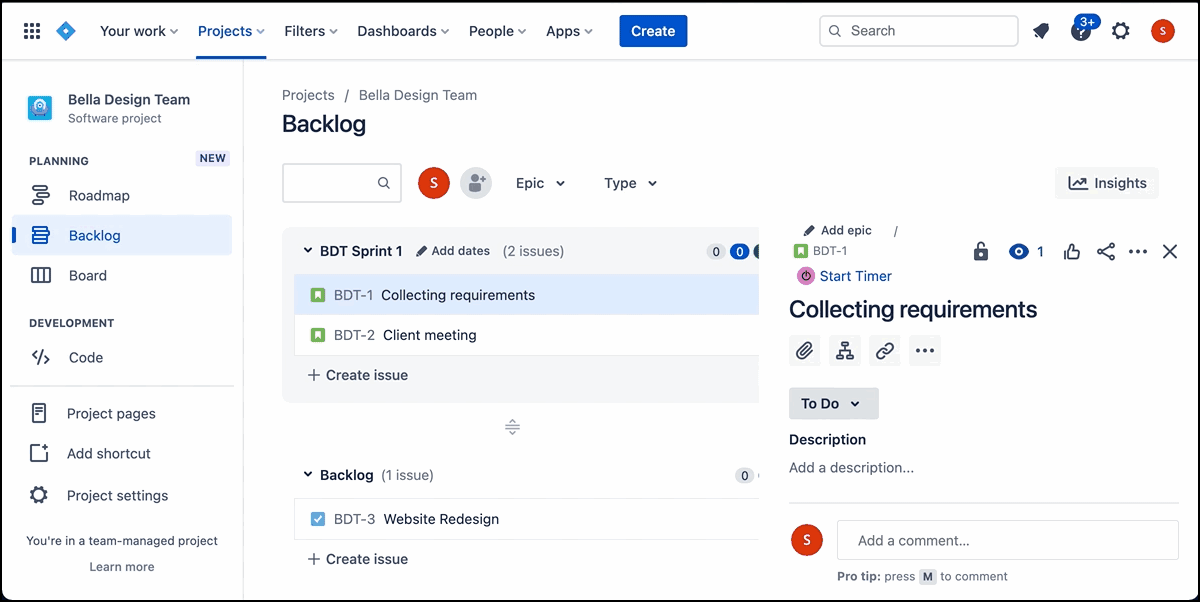This screenshot has width=1200, height=602.
Task: Click the attach file paperclip icon
Action: [804, 350]
